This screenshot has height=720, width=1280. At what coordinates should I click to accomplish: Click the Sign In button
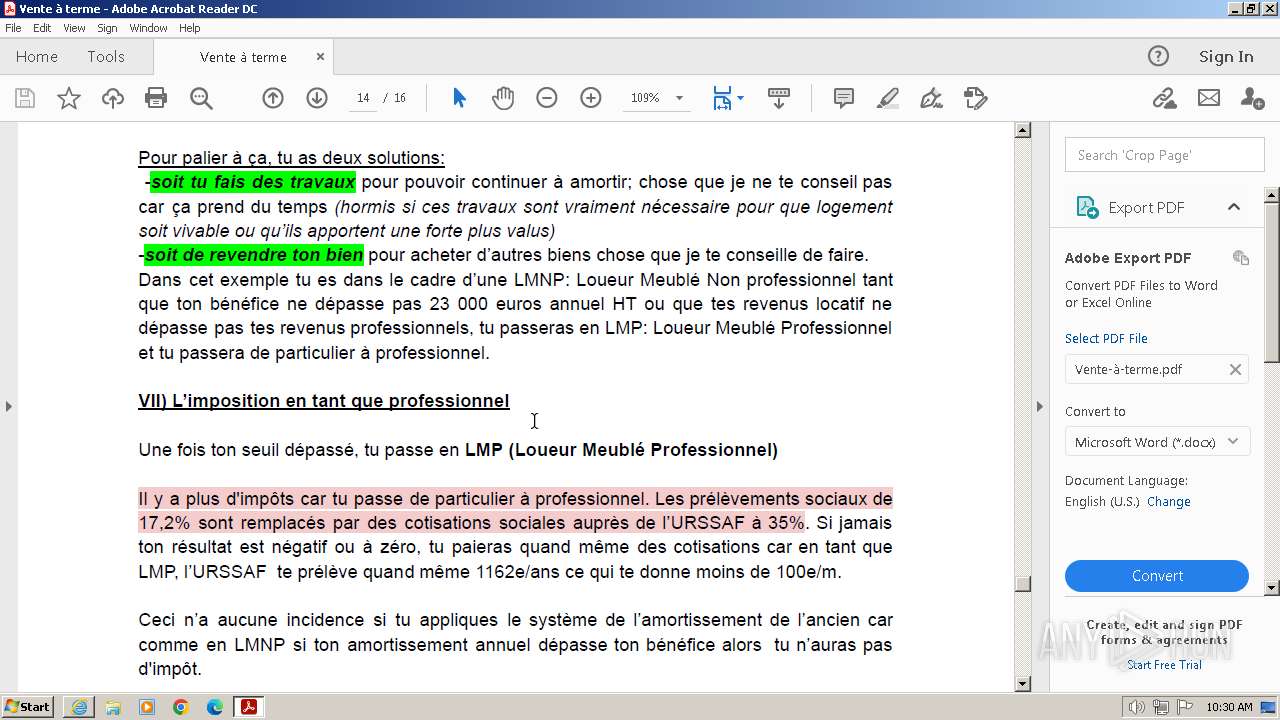(1226, 57)
